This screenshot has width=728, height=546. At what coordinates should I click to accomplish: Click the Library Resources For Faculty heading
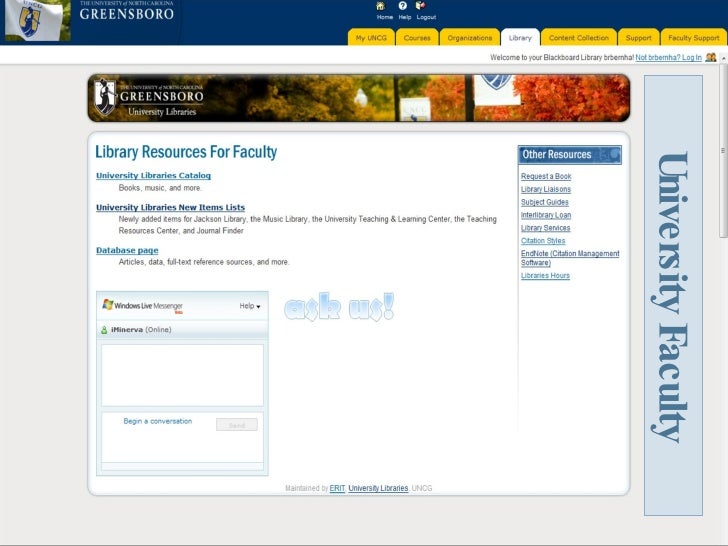tap(186, 152)
